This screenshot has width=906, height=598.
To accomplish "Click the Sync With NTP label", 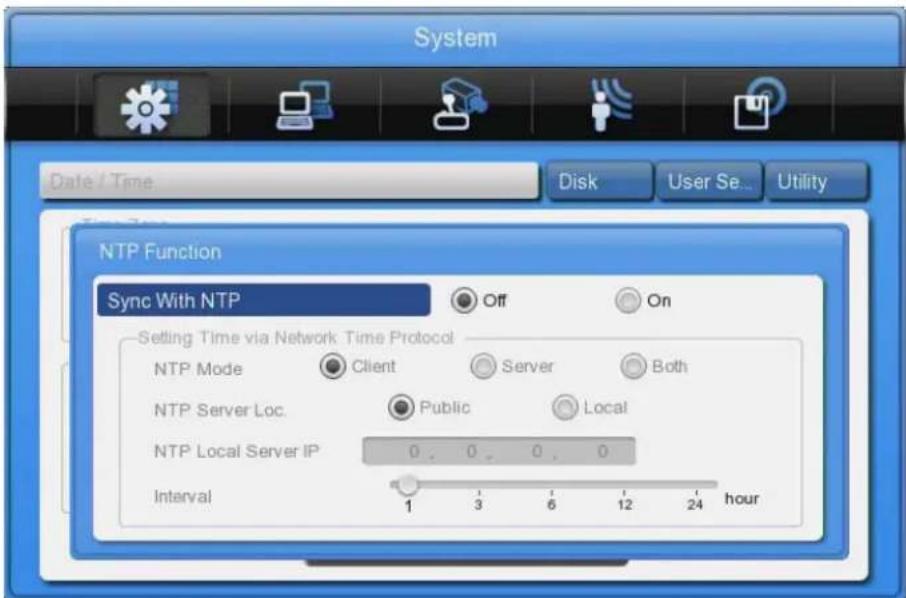I will [x=173, y=300].
